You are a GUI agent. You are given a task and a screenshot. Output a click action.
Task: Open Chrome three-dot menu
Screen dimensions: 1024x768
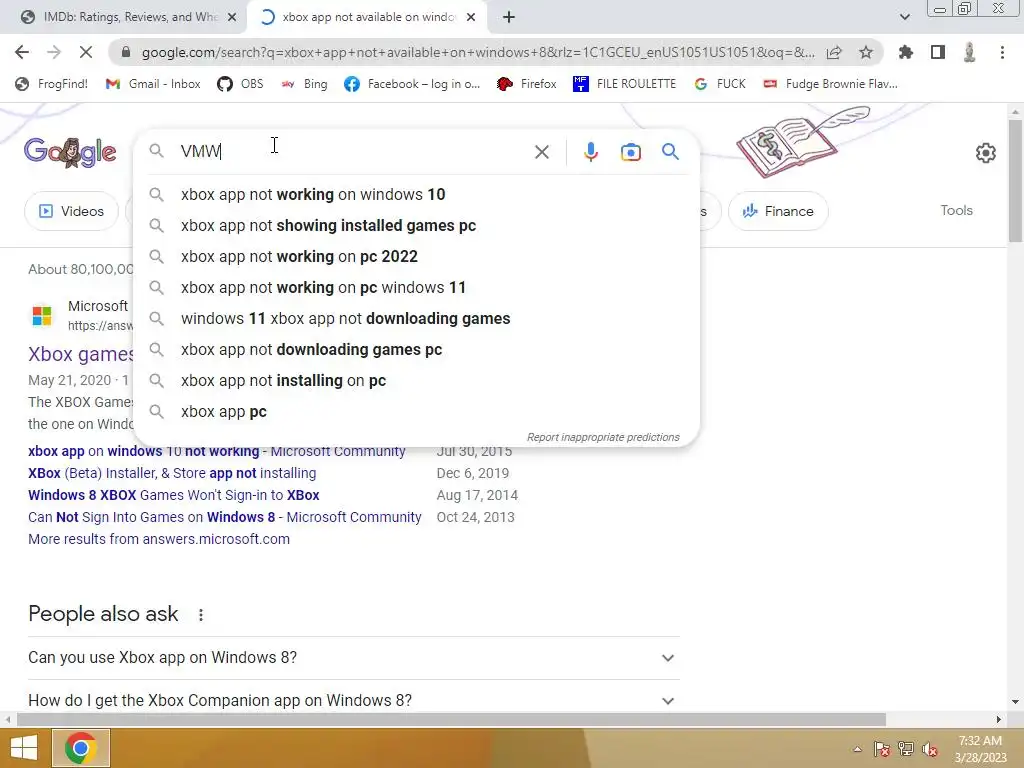tap(1002, 52)
